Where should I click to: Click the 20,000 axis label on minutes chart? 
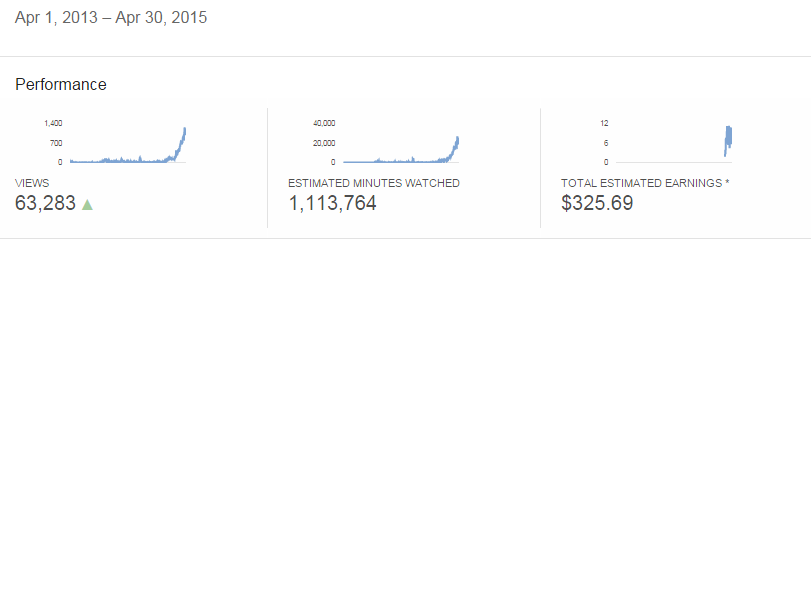(x=324, y=143)
